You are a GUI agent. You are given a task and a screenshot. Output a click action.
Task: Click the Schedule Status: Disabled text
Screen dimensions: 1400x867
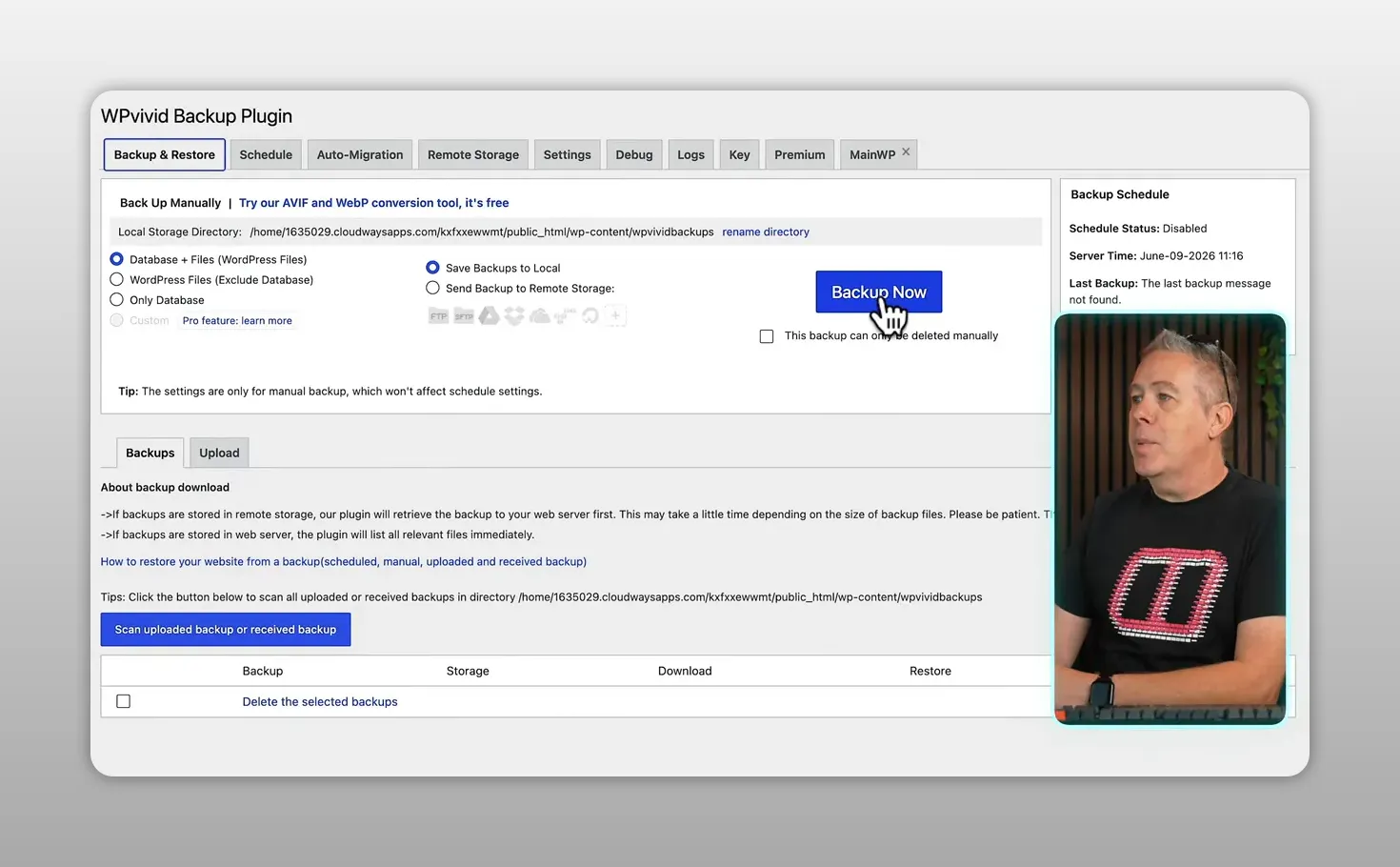tap(1138, 229)
